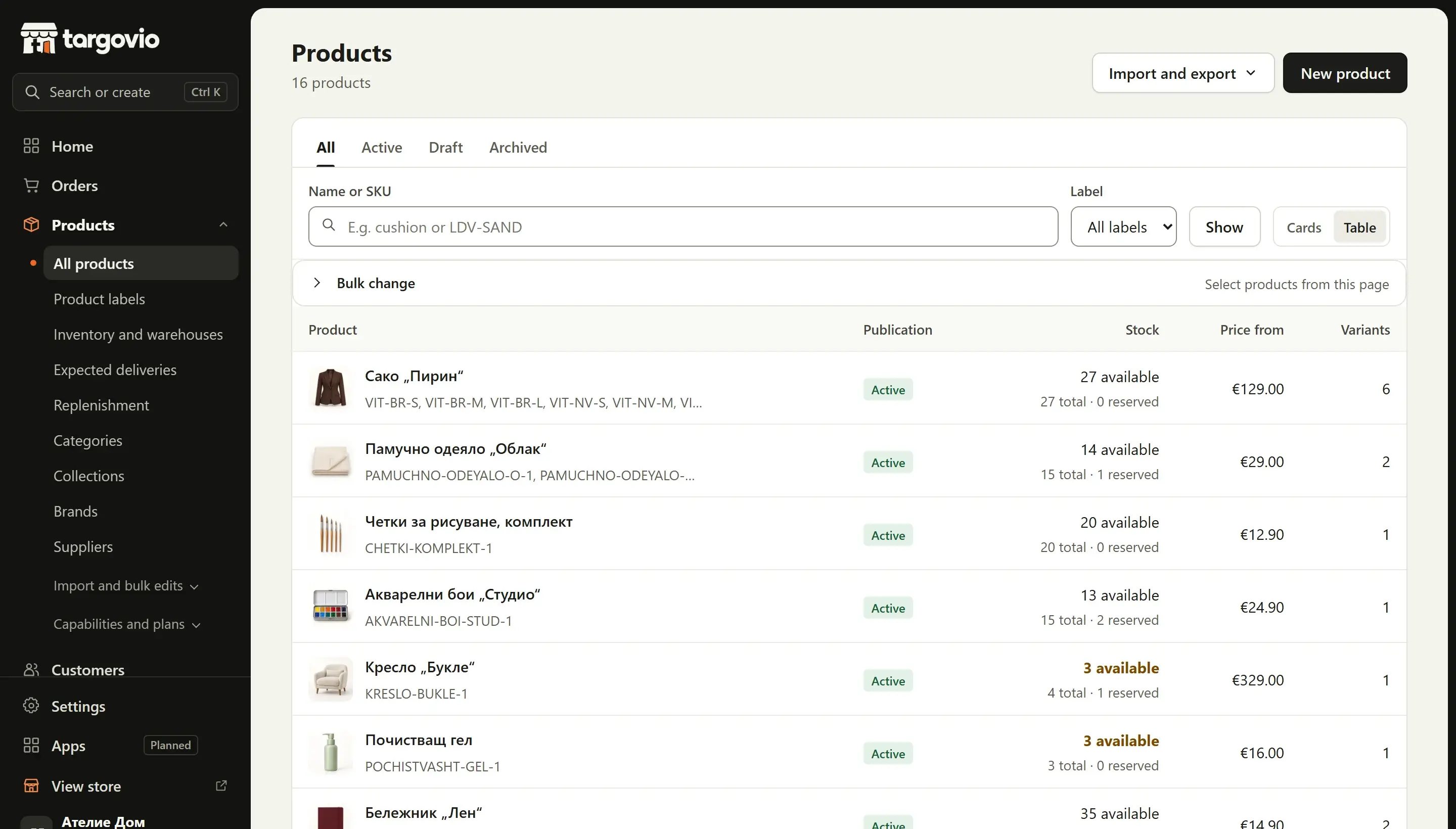The height and width of the screenshot is (829, 1456).
Task: Click the Products box icon
Action: pos(31,225)
